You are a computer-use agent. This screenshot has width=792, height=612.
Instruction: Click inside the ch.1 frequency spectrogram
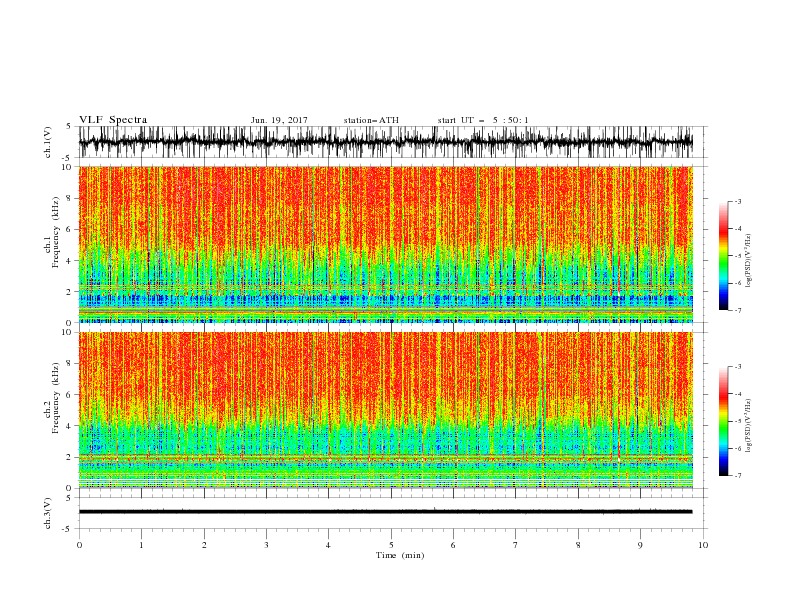[x=385, y=244]
